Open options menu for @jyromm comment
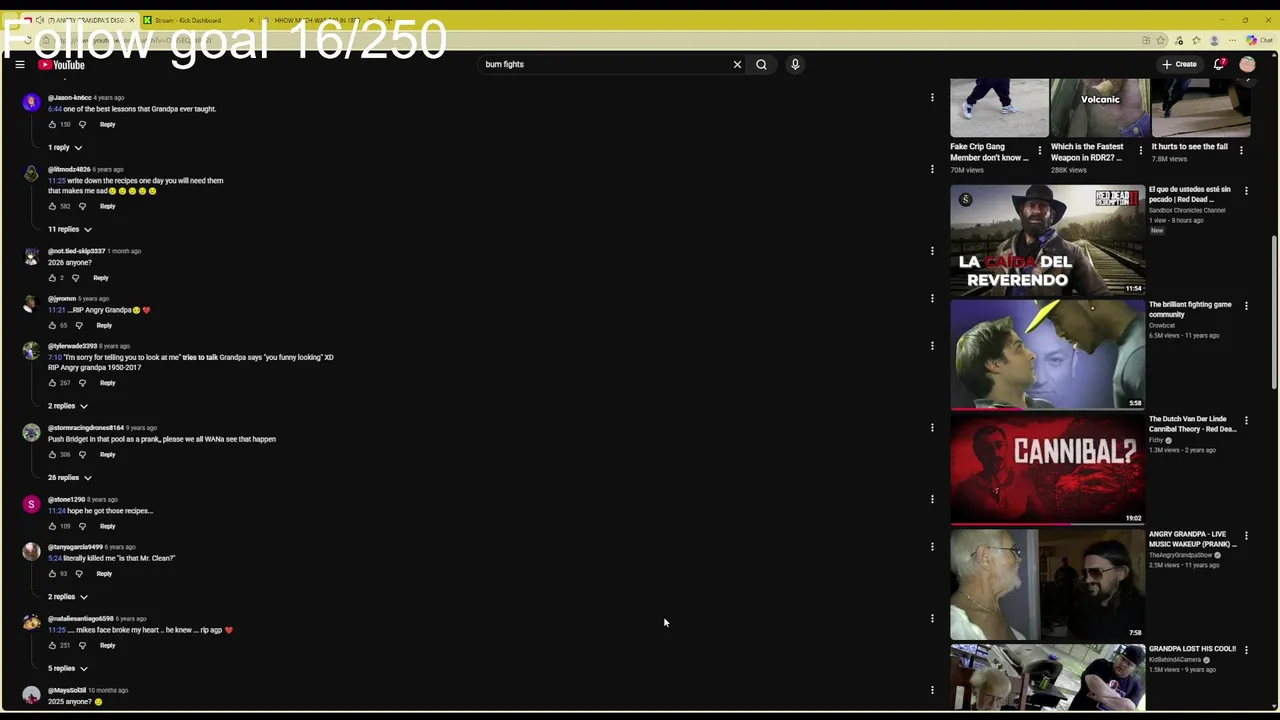 (932, 298)
